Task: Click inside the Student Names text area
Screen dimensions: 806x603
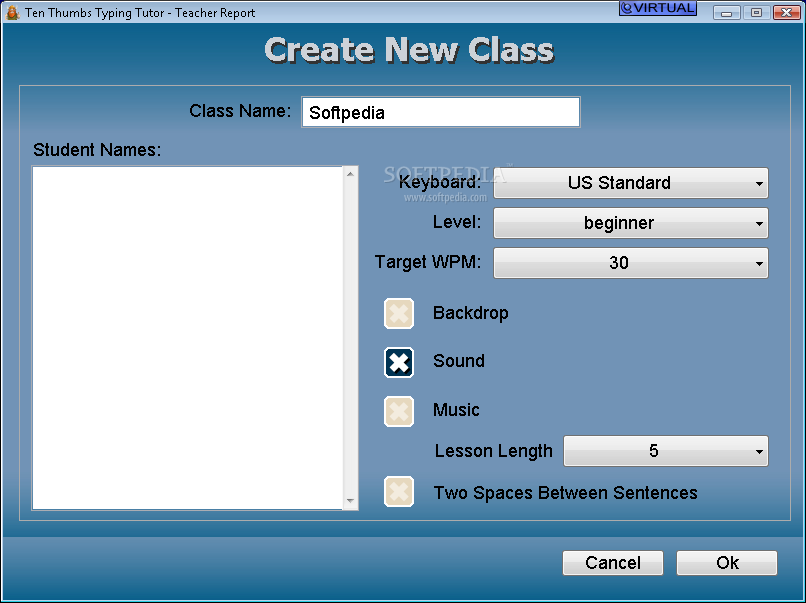Action: pos(188,338)
